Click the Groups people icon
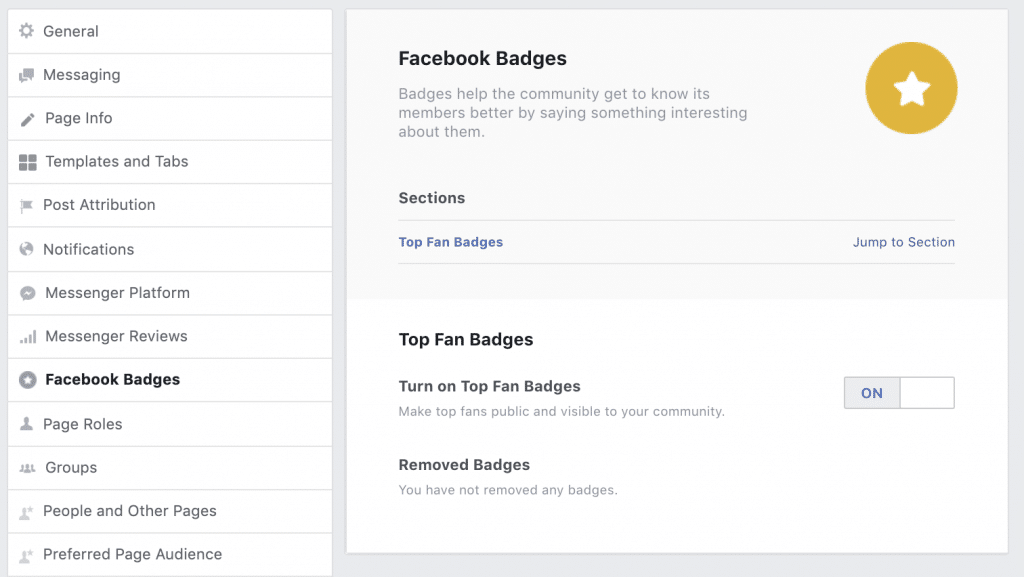Image resolution: width=1024 pixels, height=577 pixels. click(x=27, y=468)
